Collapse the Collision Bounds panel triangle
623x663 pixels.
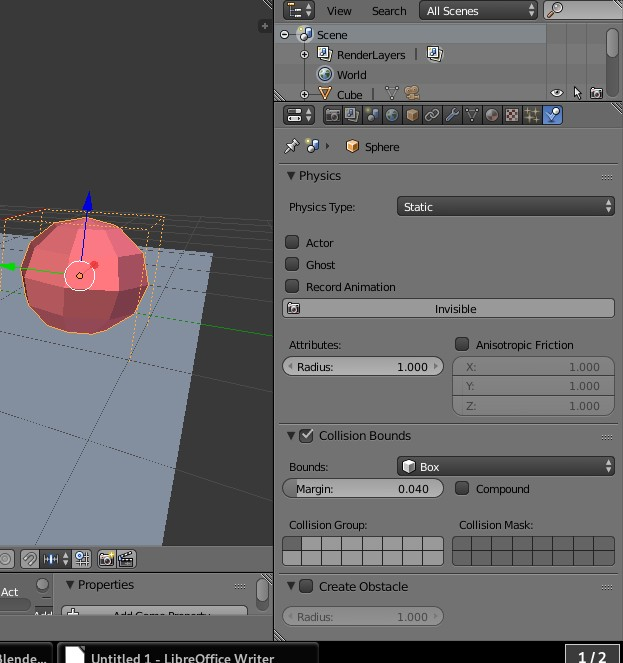291,436
